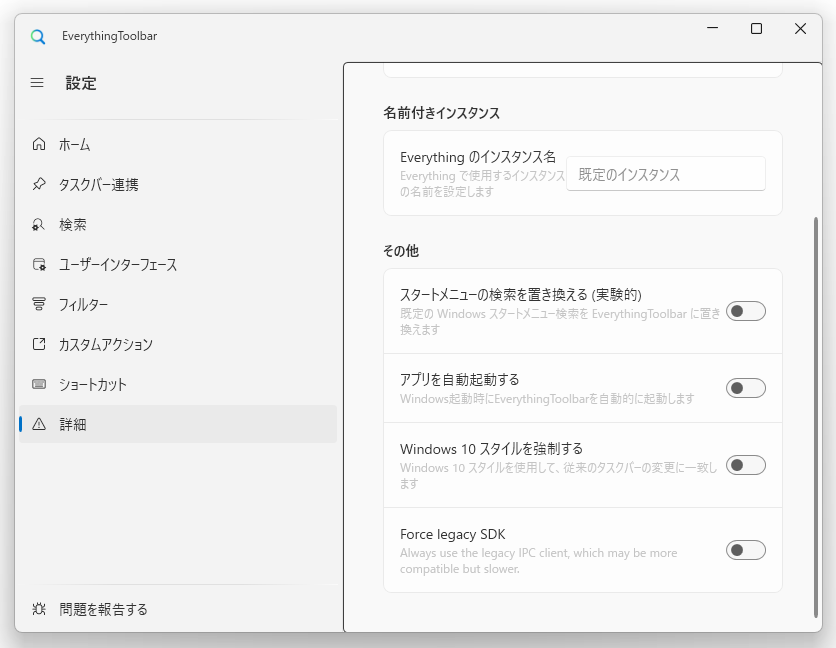Select ユーザーインターフェース in the sidebar
This screenshot has height=648, width=836.
click(x=178, y=264)
